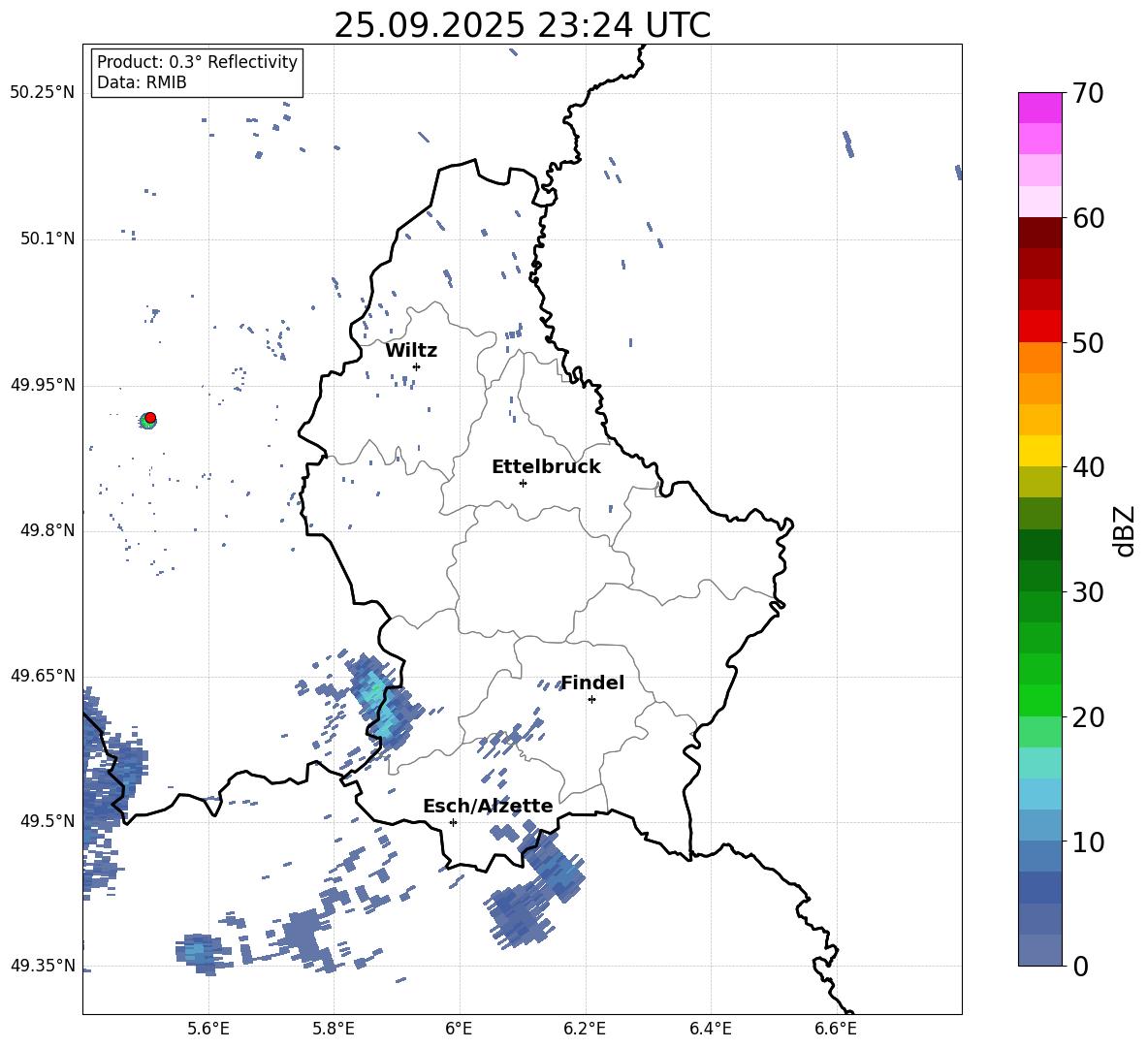The width and height of the screenshot is (1148, 1048).
Task: Click the 5.6°E longitude label
Action: (x=208, y=1029)
